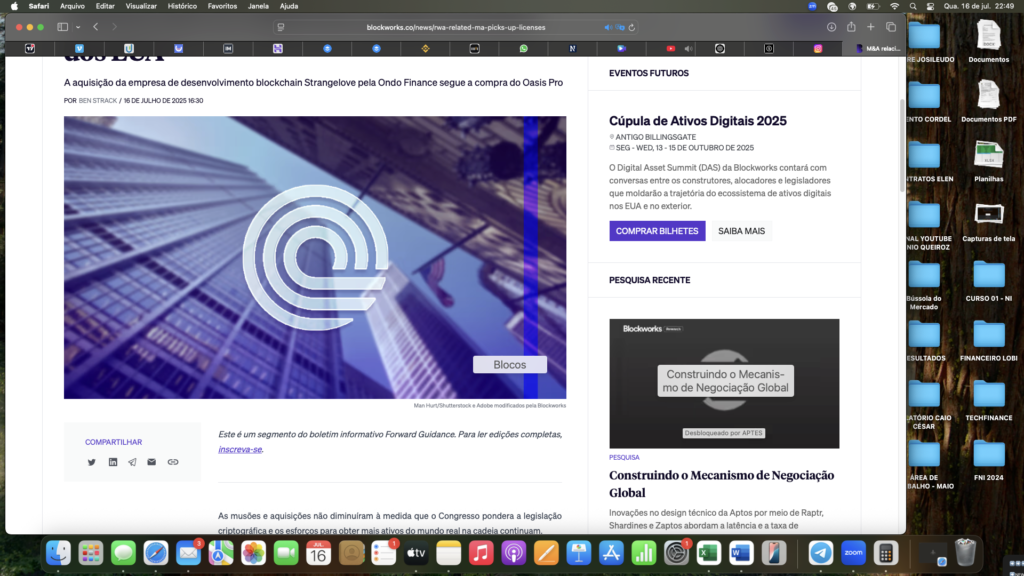Open Construindo o Mecanismo de Negociação Global headline
Viewport: 1024px width, 576px height.
tap(722, 484)
